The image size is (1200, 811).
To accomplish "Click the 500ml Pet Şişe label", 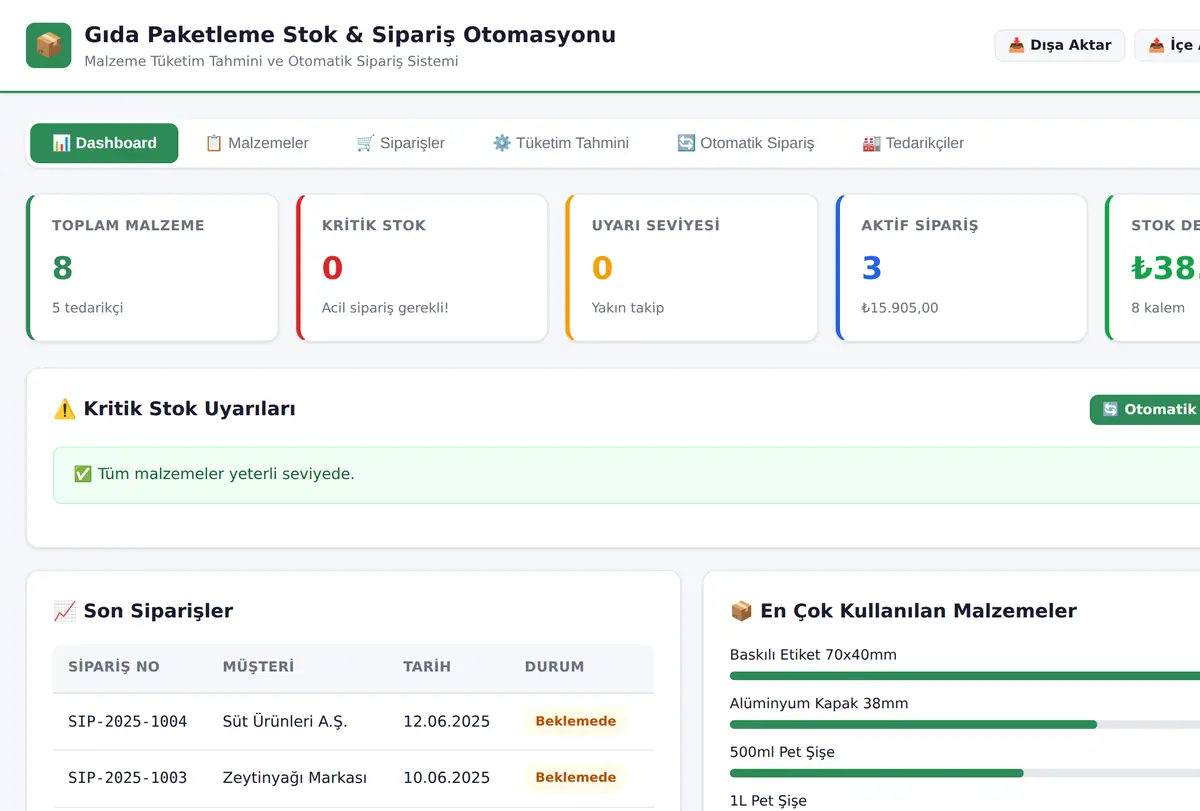I will point(782,752).
